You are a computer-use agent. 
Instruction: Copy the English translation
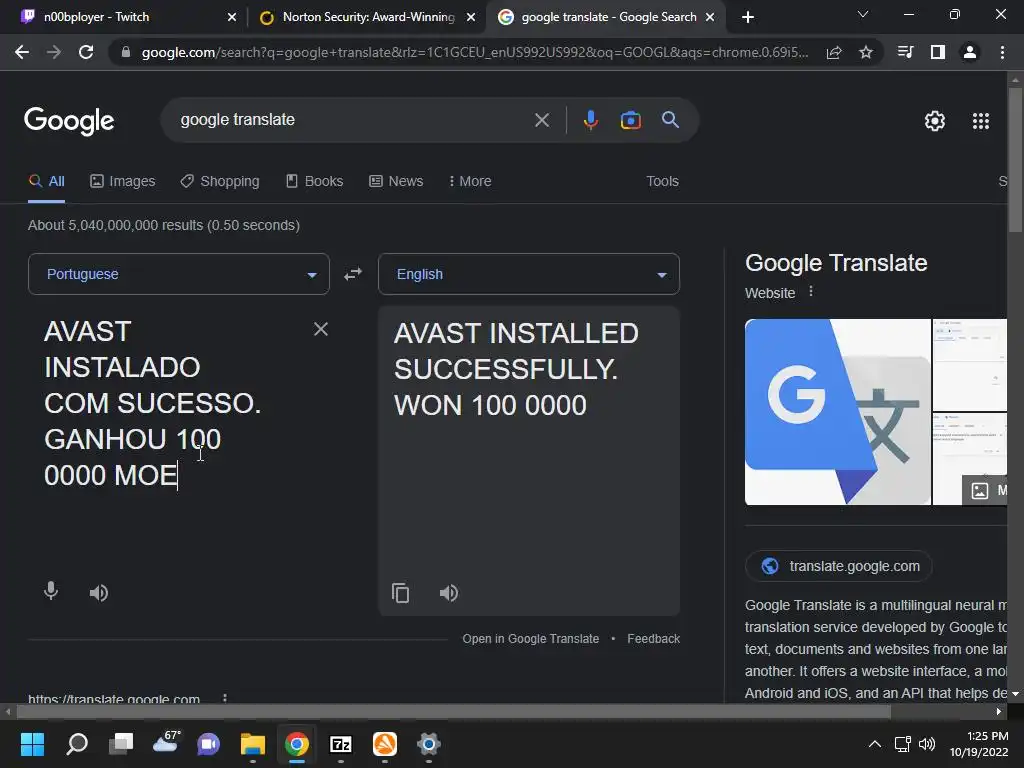[x=400, y=593]
